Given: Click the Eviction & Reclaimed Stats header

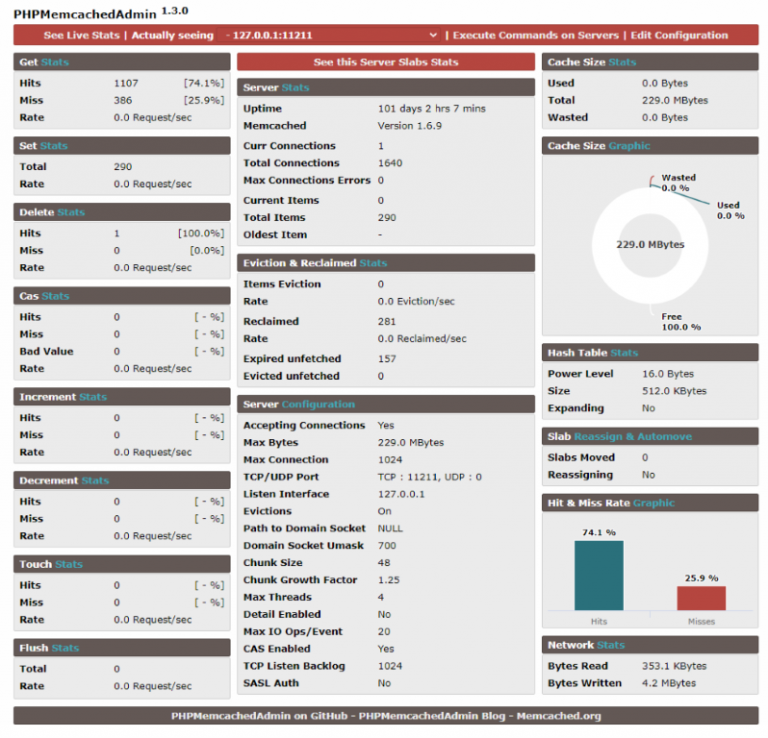Looking at the screenshot, I should pos(386,263).
